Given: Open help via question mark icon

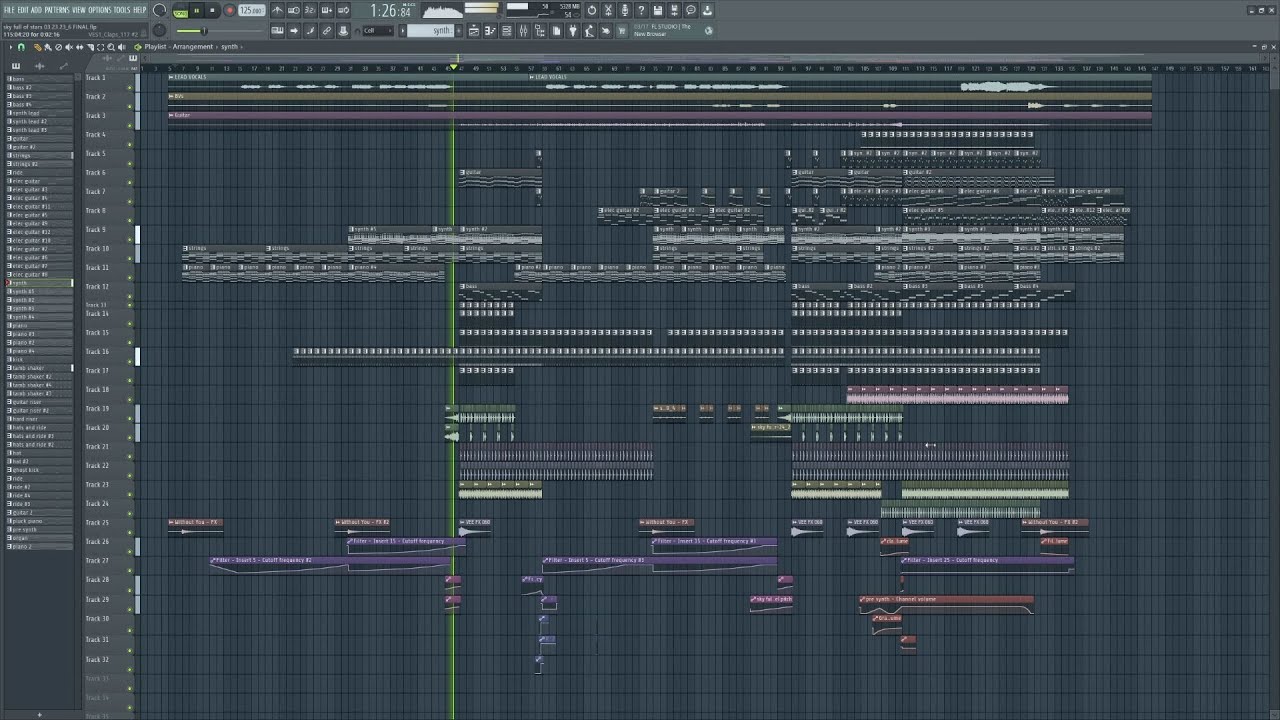Looking at the screenshot, I should [641, 10].
